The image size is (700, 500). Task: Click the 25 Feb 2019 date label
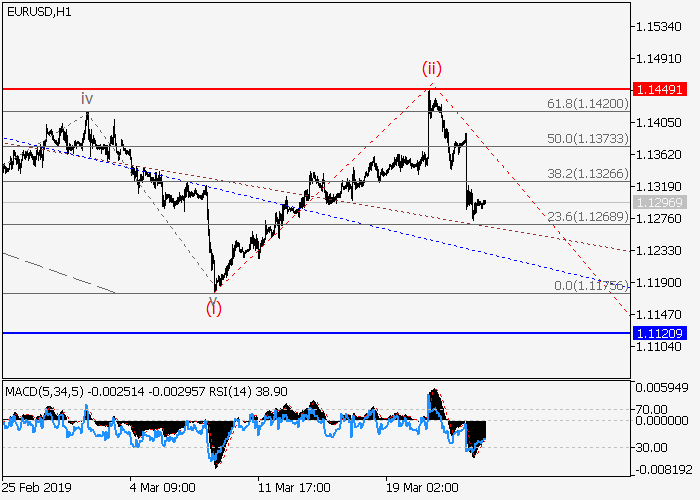tap(39, 489)
